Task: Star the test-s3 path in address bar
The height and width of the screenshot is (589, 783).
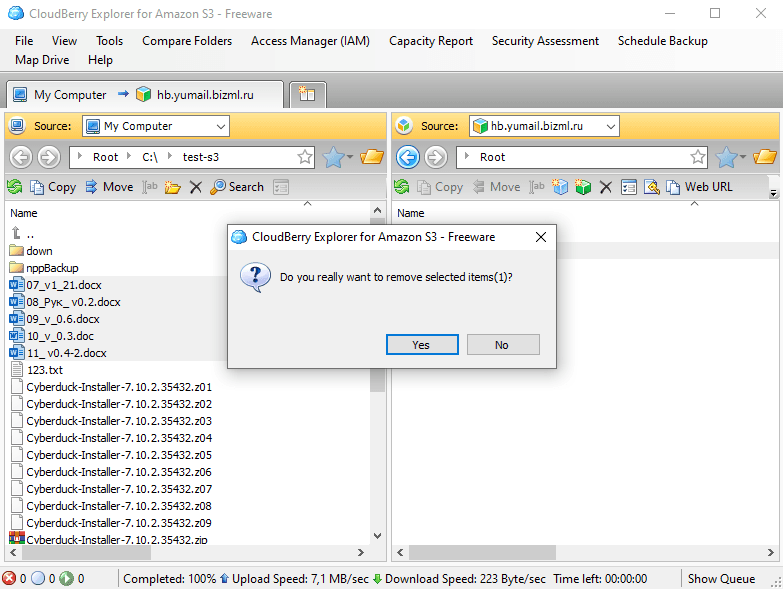Action: (x=305, y=157)
